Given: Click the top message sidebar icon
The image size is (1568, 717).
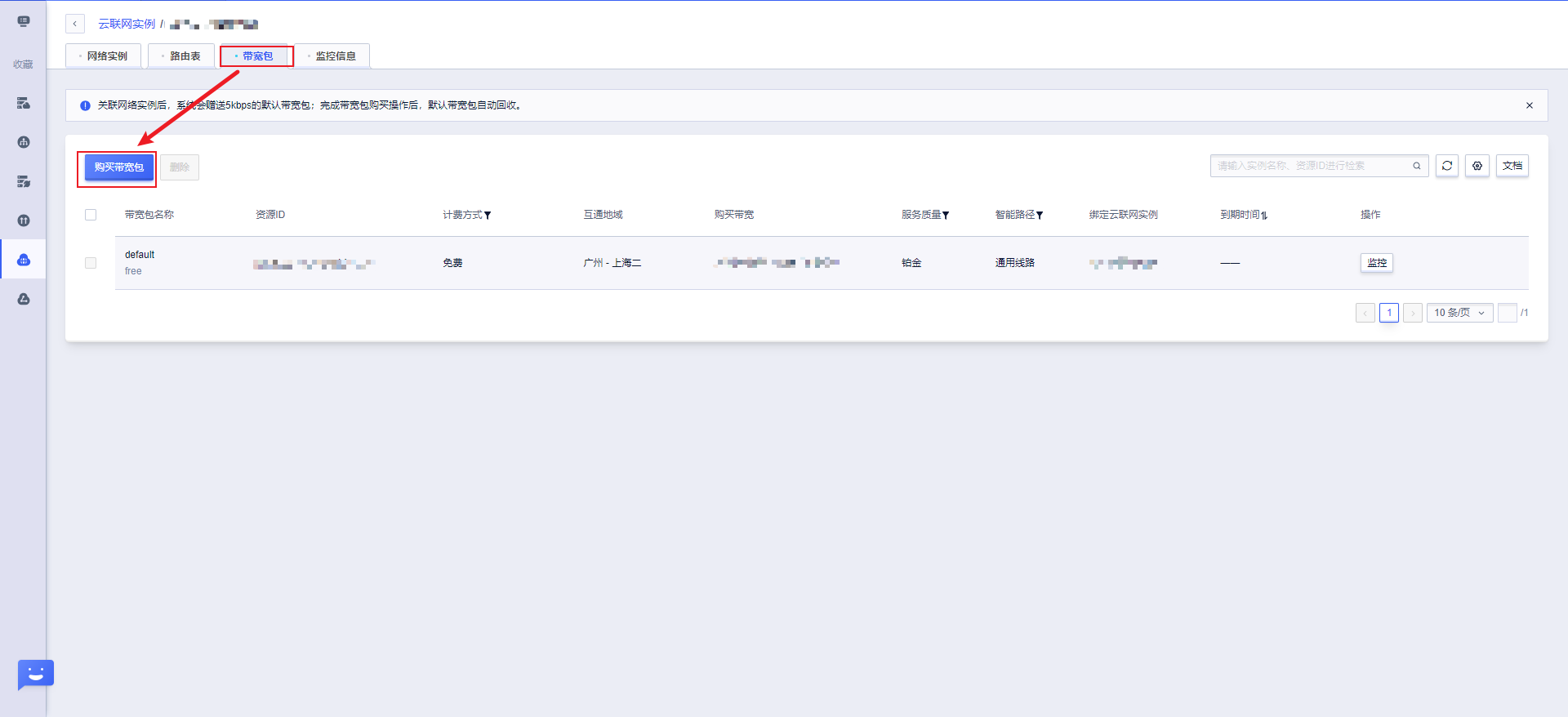Looking at the screenshot, I should pyautogui.click(x=24, y=21).
